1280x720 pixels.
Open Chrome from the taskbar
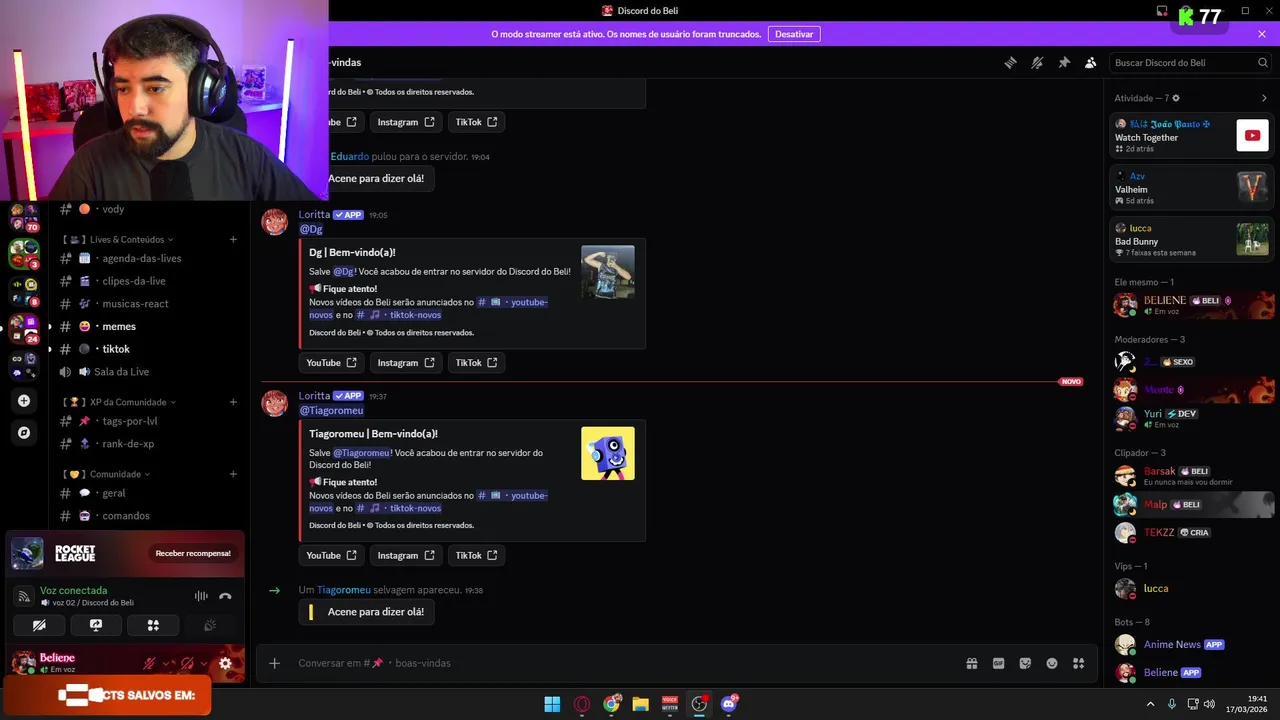tap(611, 704)
